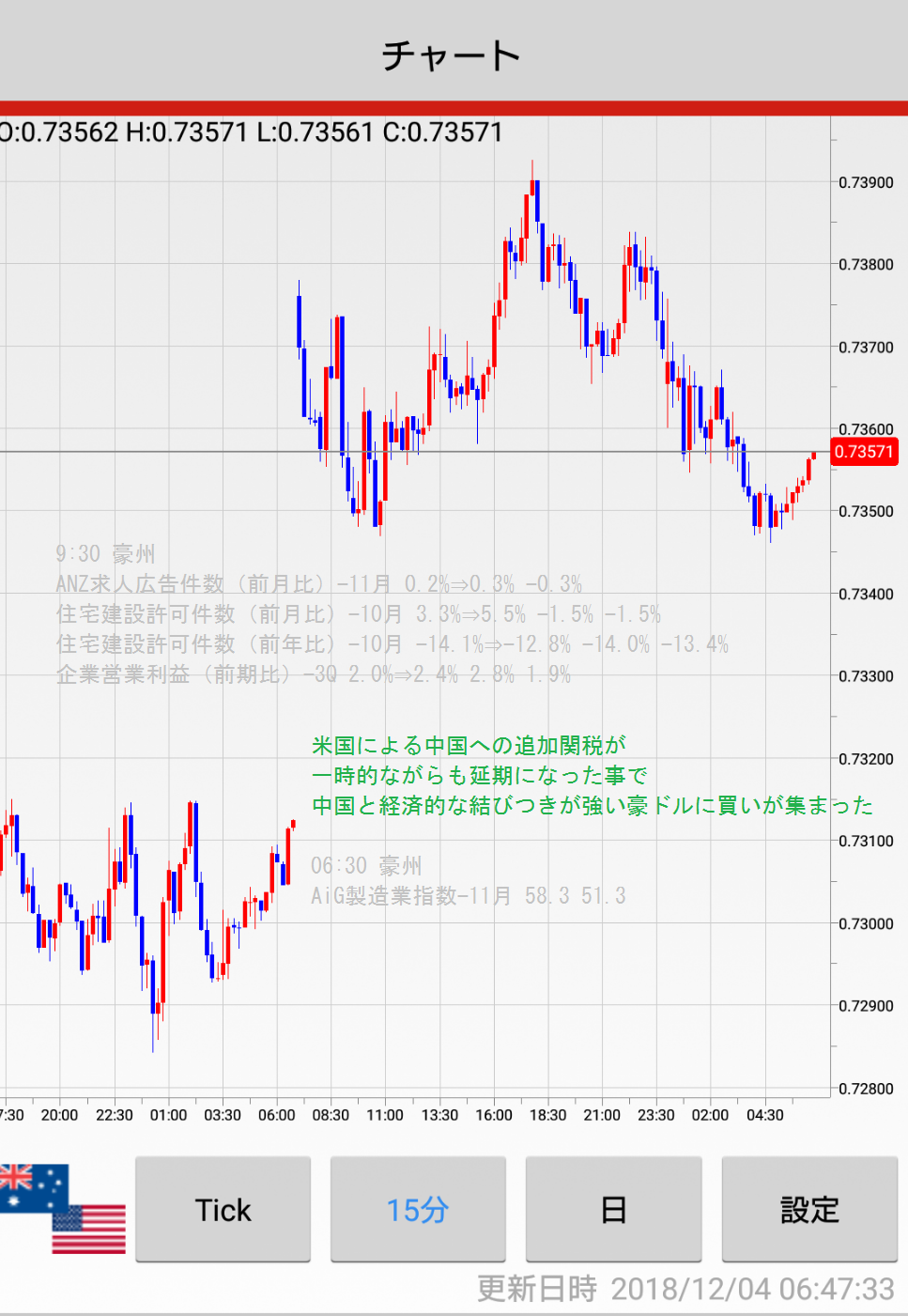Screen dimensions: 908x1316
Task: Select the 15分 timeframe
Action: point(418,1209)
